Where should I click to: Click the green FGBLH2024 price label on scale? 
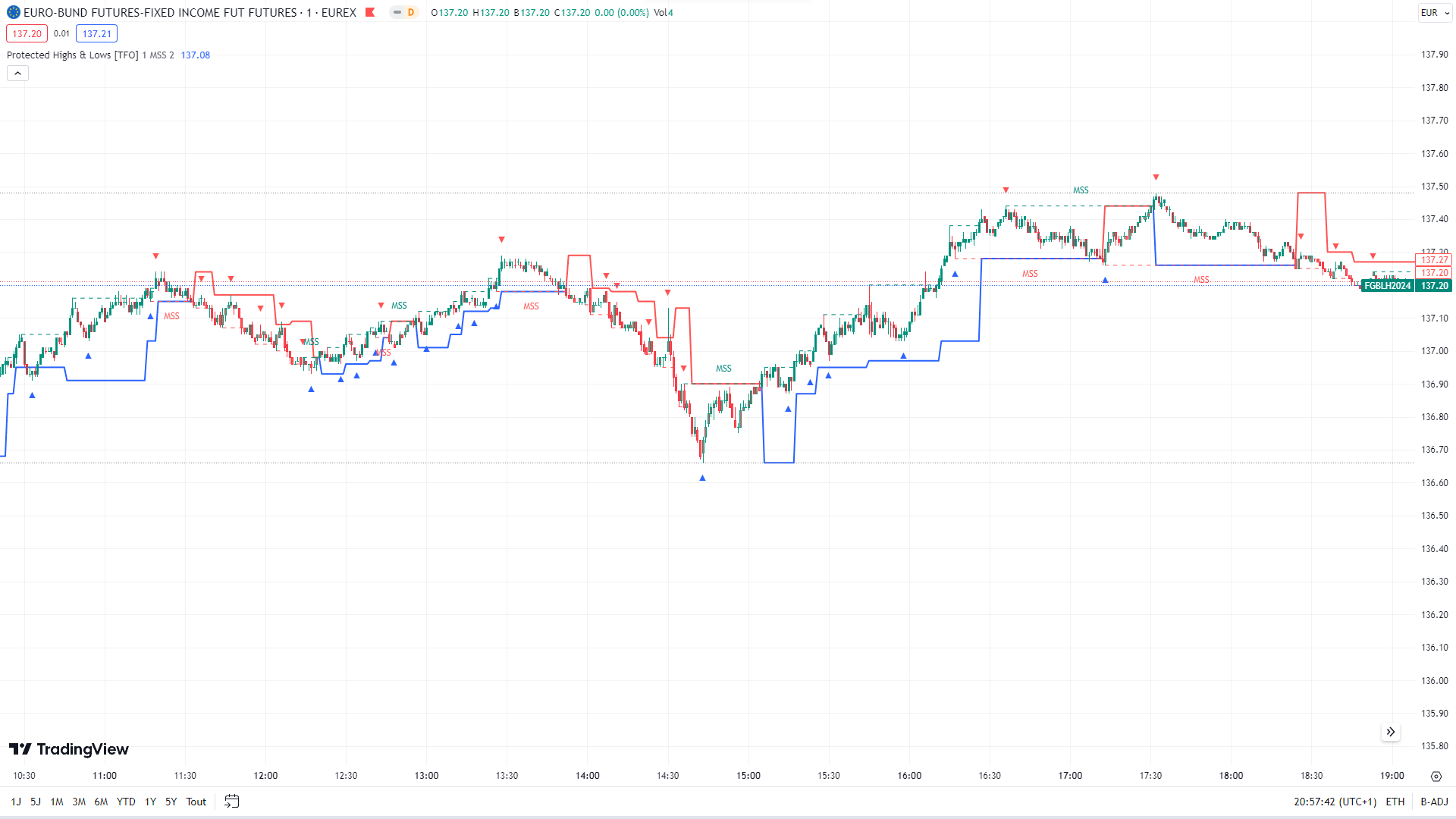click(1387, 286)
